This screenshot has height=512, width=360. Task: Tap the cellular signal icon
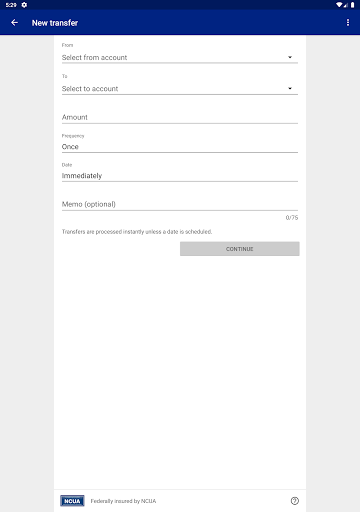(346, 5)
